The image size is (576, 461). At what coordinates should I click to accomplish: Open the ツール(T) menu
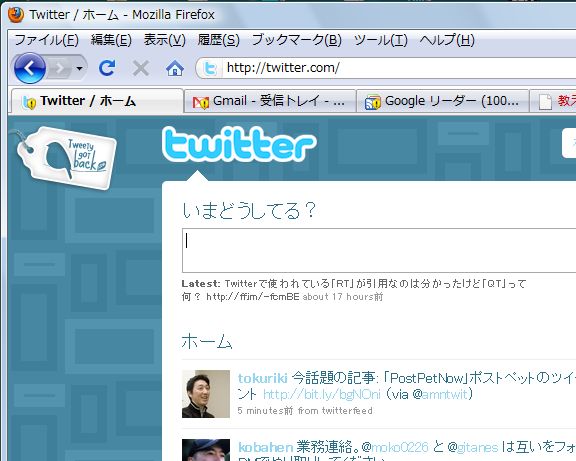[381, 40]
